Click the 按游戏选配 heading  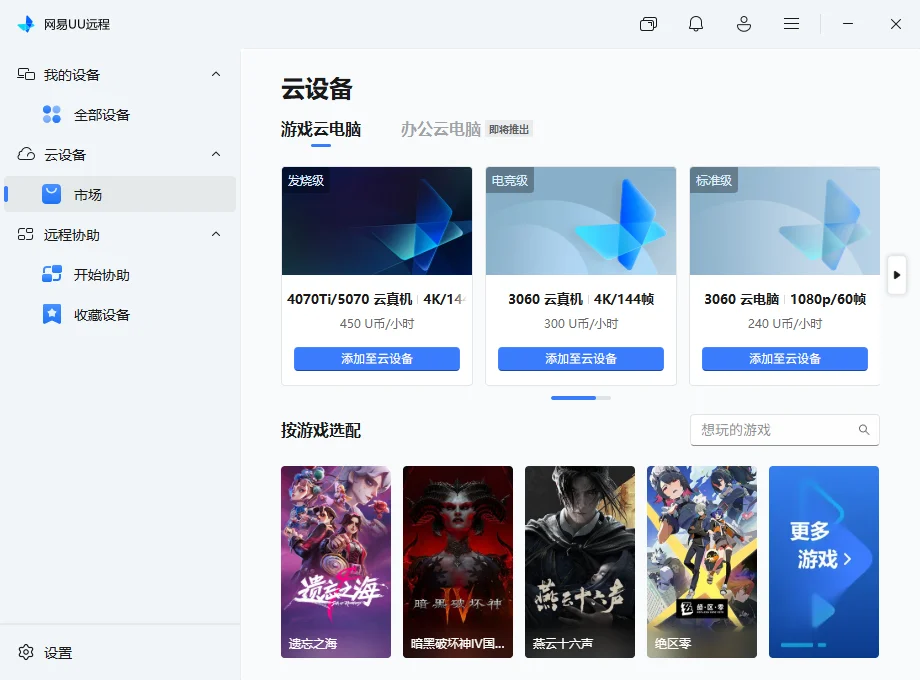(321, 430)
